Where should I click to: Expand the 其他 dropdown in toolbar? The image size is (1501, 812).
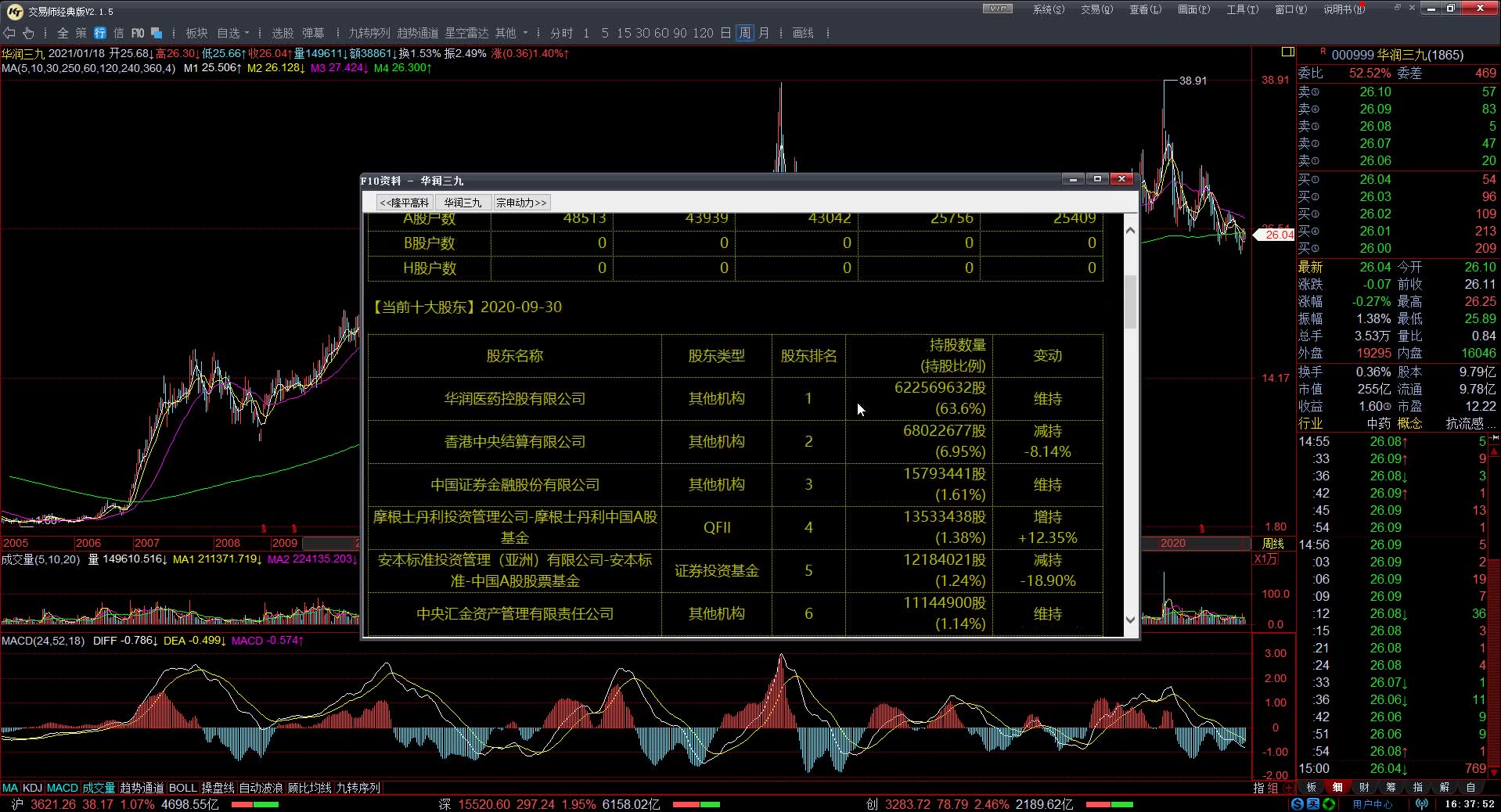525,33
